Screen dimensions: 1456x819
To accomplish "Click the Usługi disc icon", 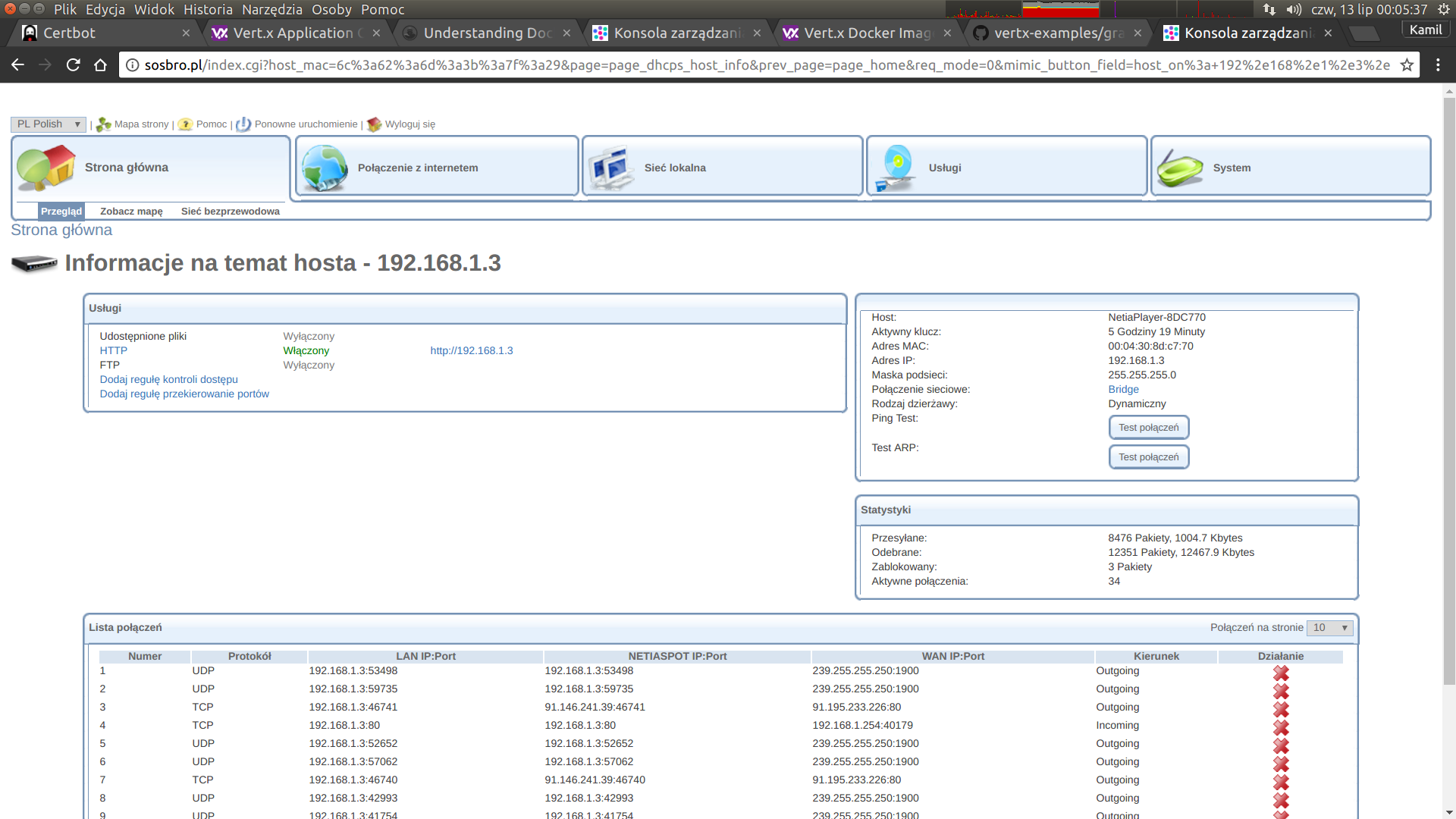I will (896, 168).
